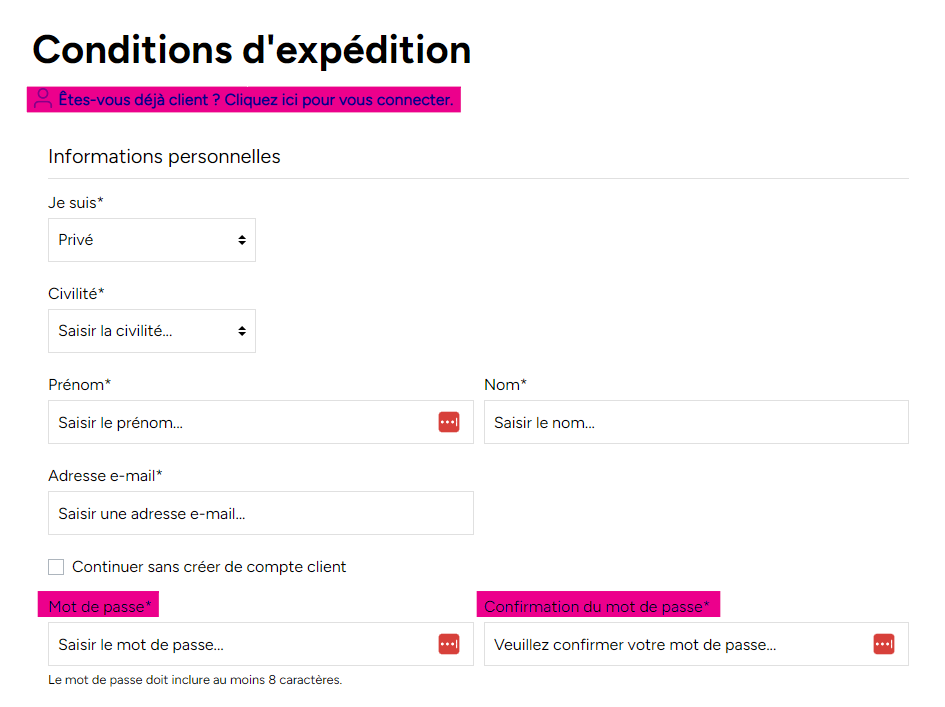Image resolution: width=945 pixels, height=707 pixels.
Task: Click into the Prénom input field
Action: click(261, 422)
